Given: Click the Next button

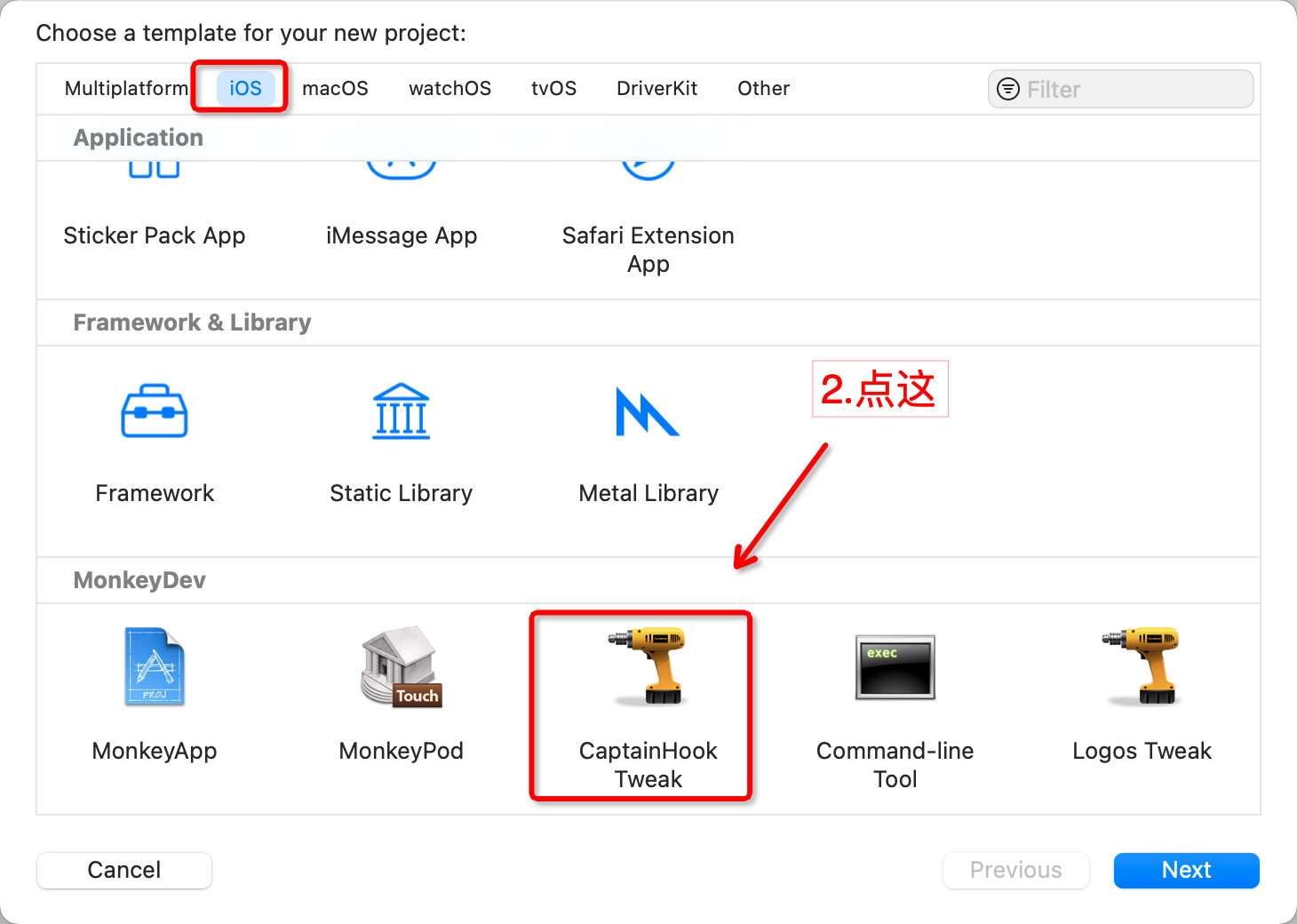Looking at the screenshot, I should [1186, 870].
